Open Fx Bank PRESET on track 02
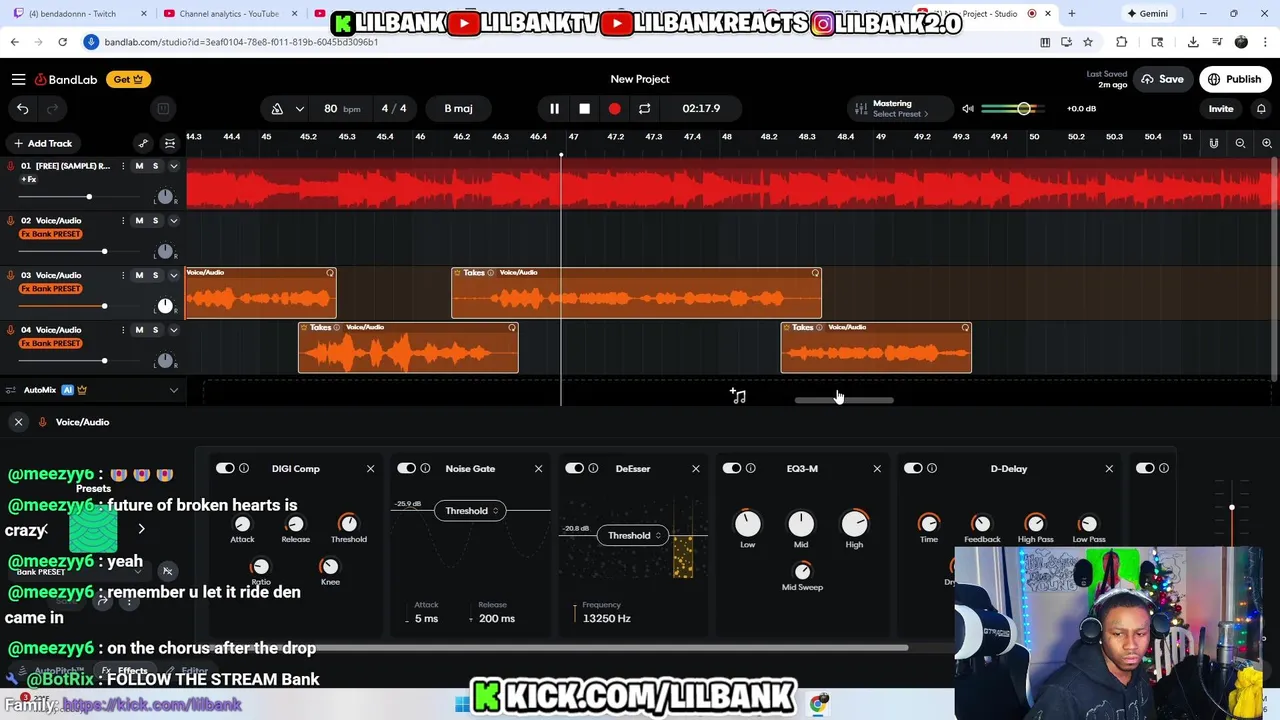 [x=51, y=234]
